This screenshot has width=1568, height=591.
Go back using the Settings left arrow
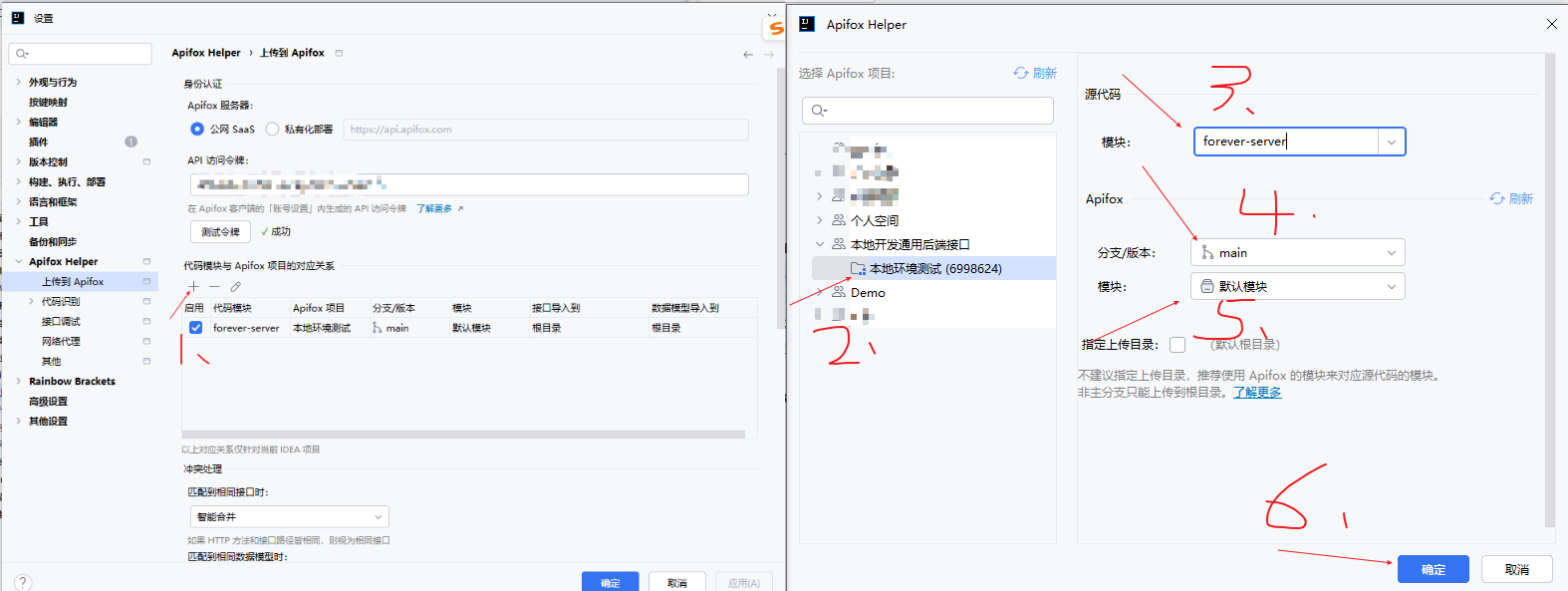(748, 54)
